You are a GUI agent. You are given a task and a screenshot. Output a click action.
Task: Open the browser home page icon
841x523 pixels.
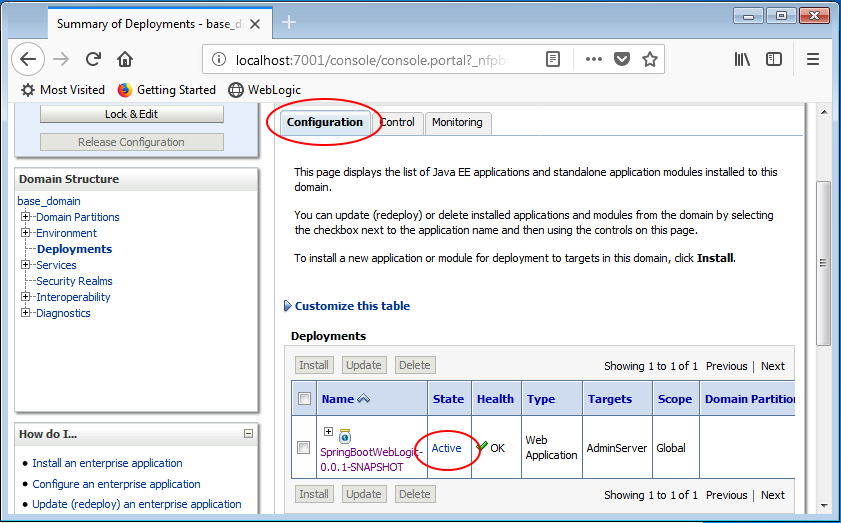(125, 59)
